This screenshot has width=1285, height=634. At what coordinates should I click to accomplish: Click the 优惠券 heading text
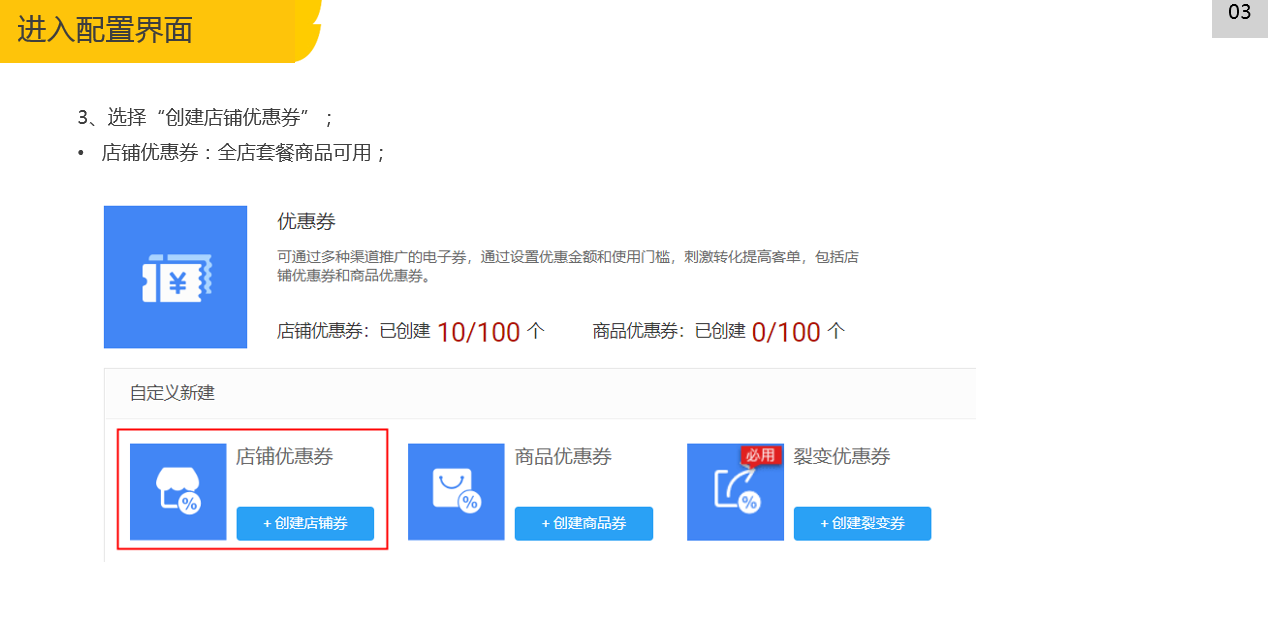(x=306, y=222)
